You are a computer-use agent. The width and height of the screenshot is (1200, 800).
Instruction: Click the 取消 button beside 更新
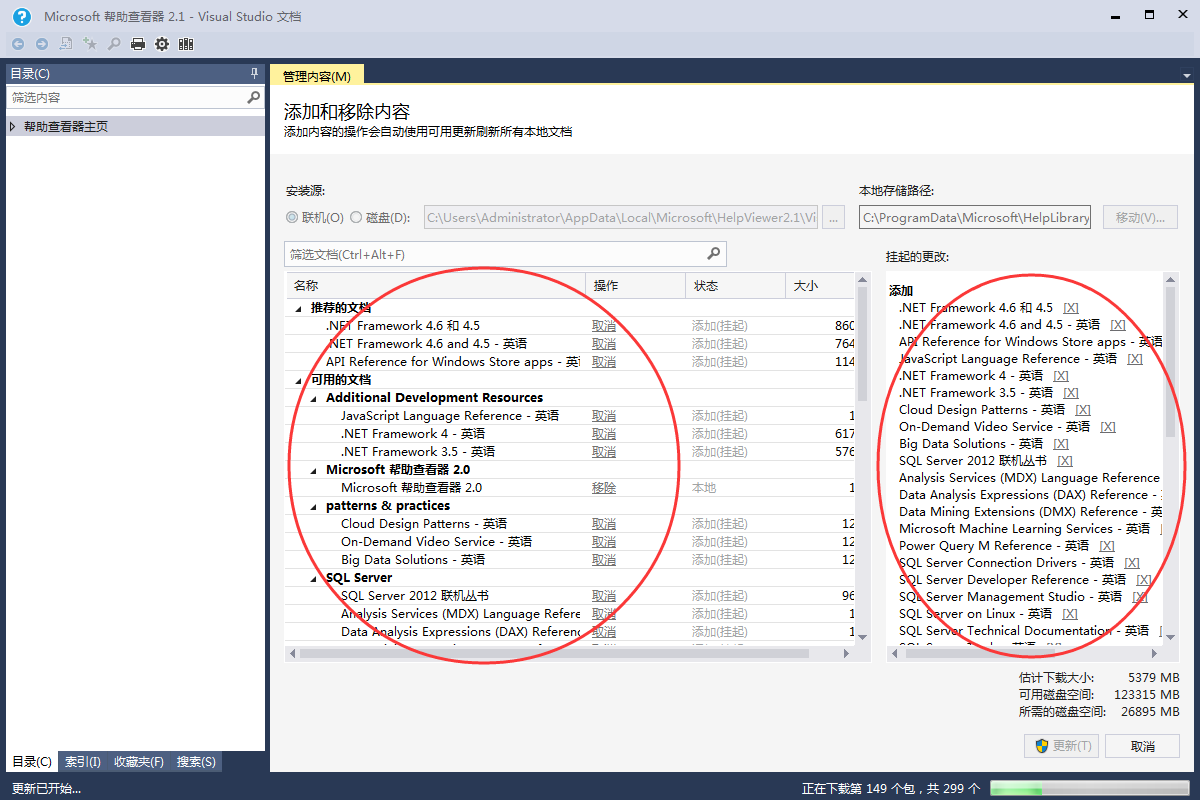[x=1143, y=746]
